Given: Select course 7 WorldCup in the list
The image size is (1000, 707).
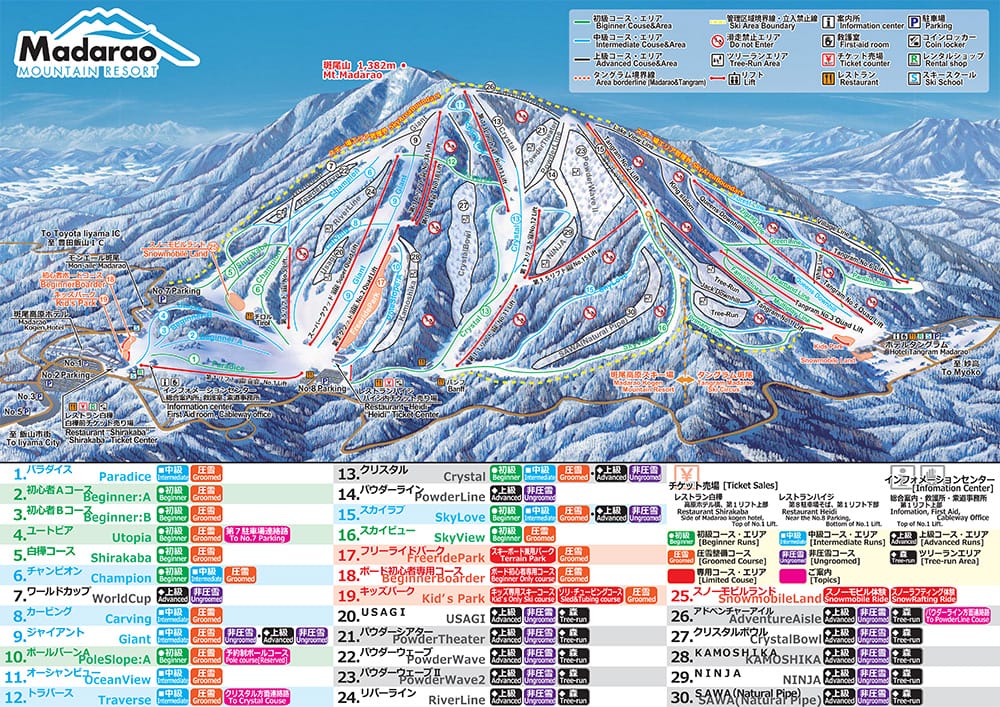Looking at the screenshot, I should (85, 597).
